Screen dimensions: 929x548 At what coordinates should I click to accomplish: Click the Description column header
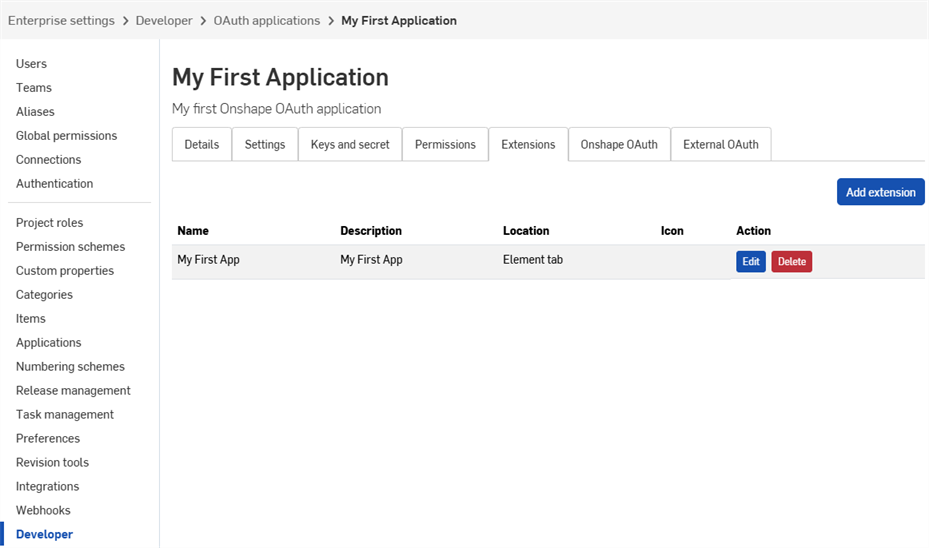pyautogui.click(x=371, y=231)
